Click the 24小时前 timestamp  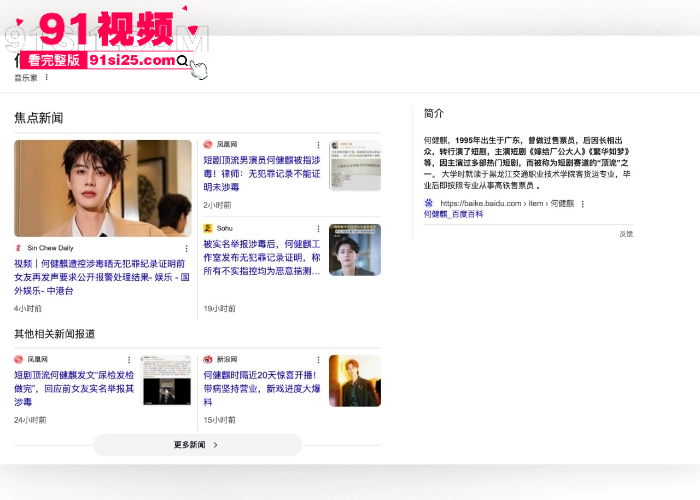[x=30, y=420]
